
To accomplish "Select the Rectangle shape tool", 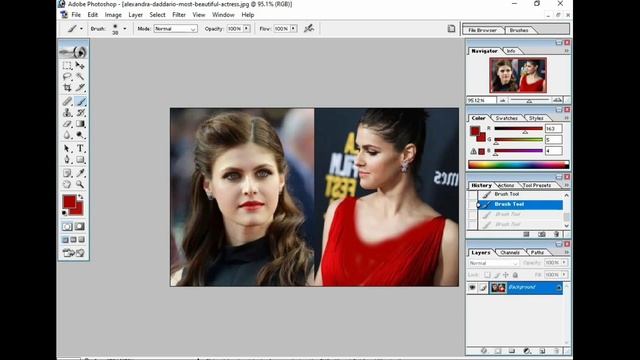I will [80, 160].
